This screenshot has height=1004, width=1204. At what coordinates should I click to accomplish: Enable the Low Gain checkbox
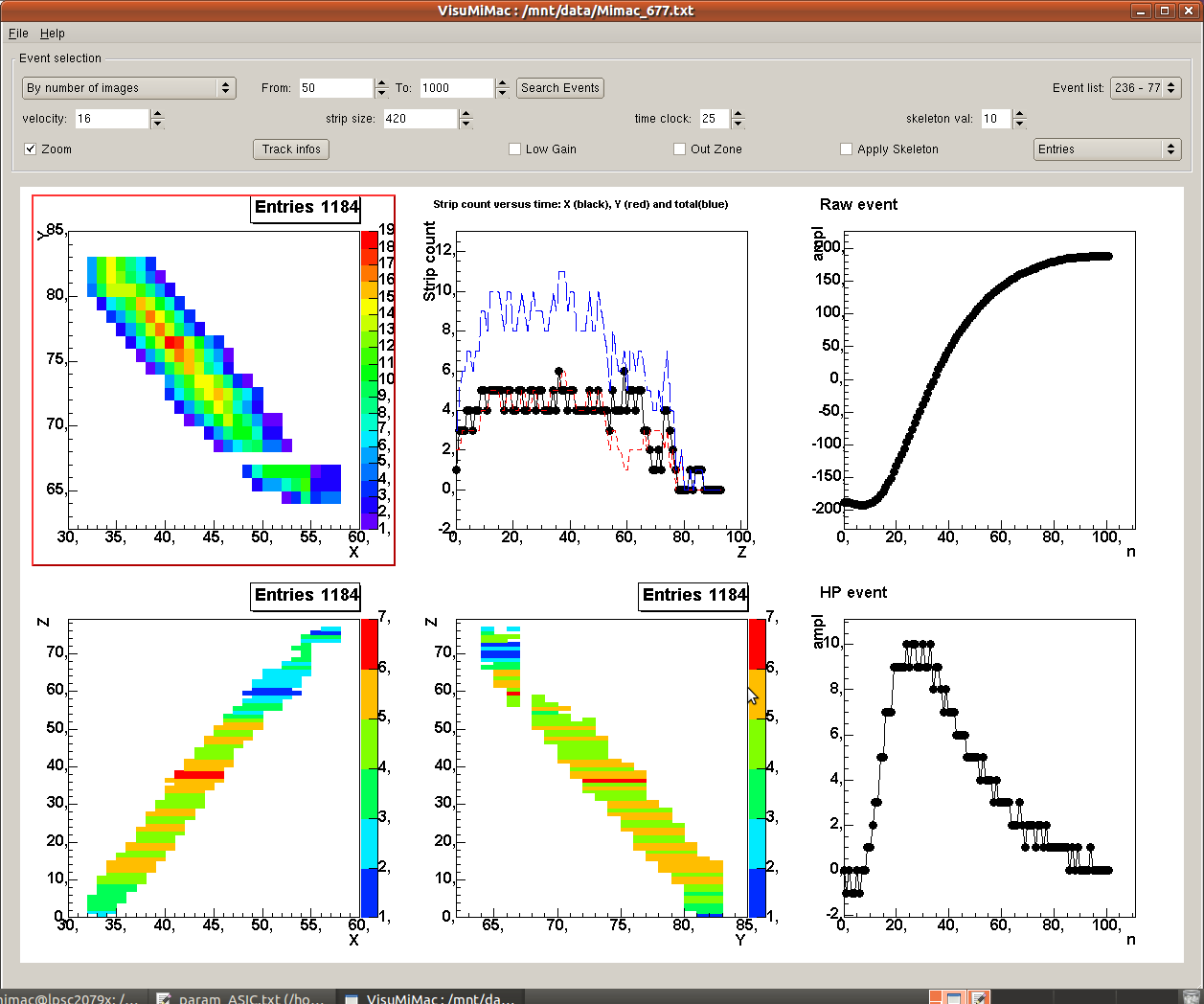coord(515,149)
